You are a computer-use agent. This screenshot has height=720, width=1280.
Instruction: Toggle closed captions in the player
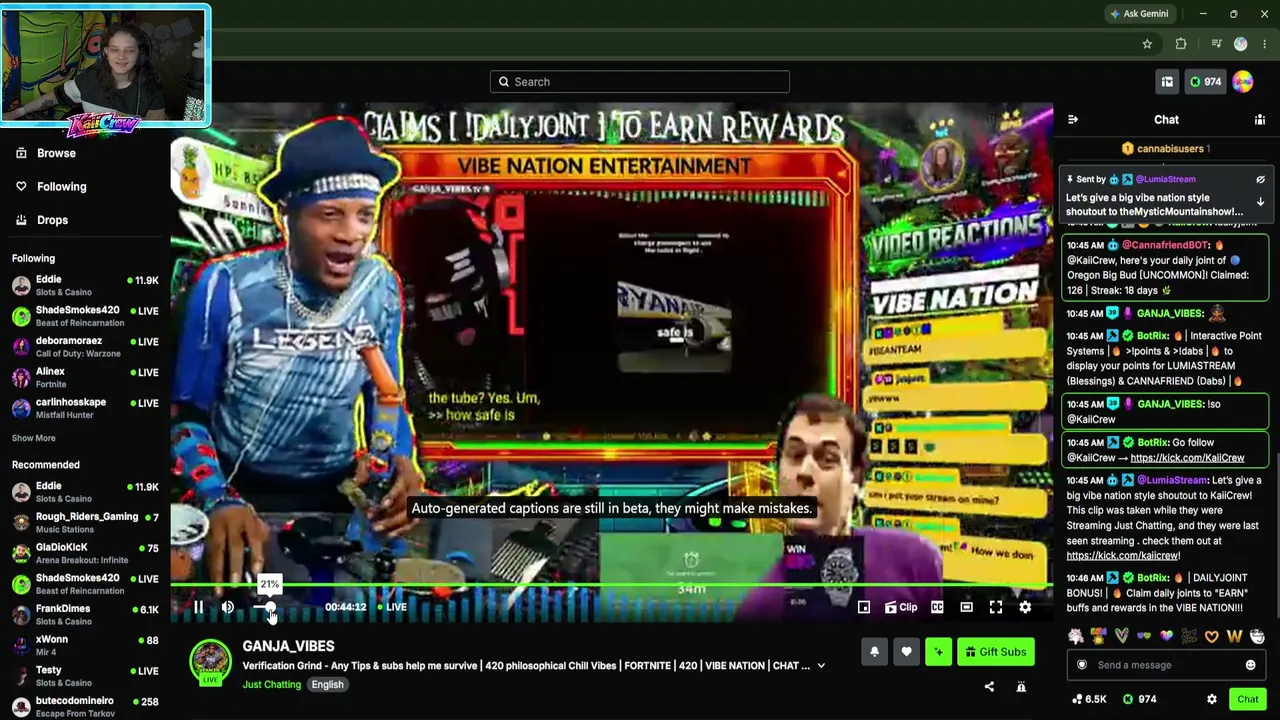pos(937,607)
